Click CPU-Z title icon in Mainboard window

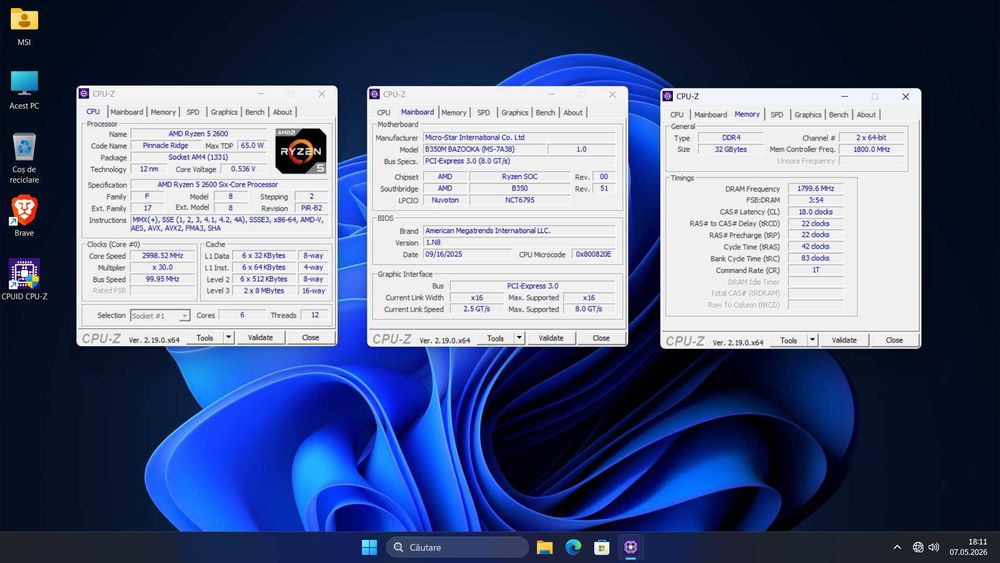(x=374, y=94)
